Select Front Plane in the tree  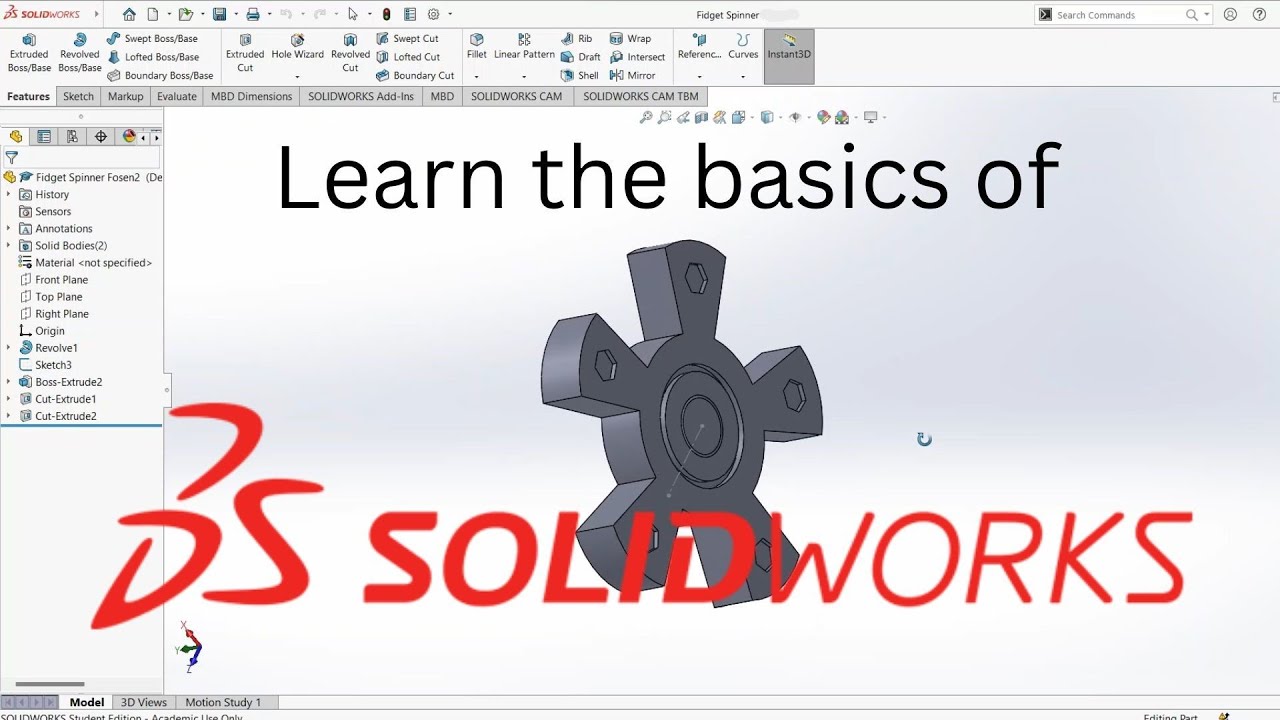[x=54, y=280]
